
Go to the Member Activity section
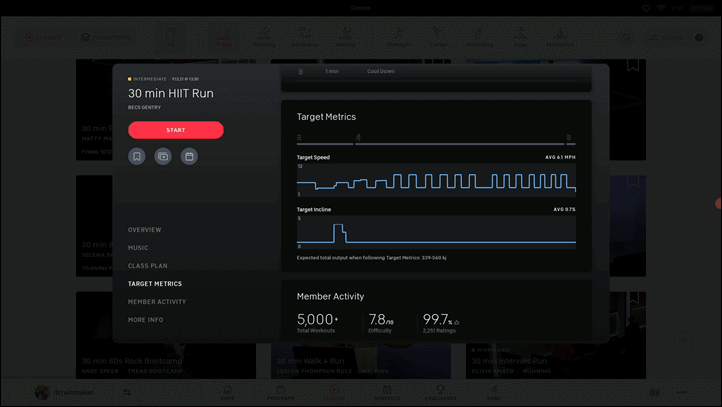[x=157, y=302]
